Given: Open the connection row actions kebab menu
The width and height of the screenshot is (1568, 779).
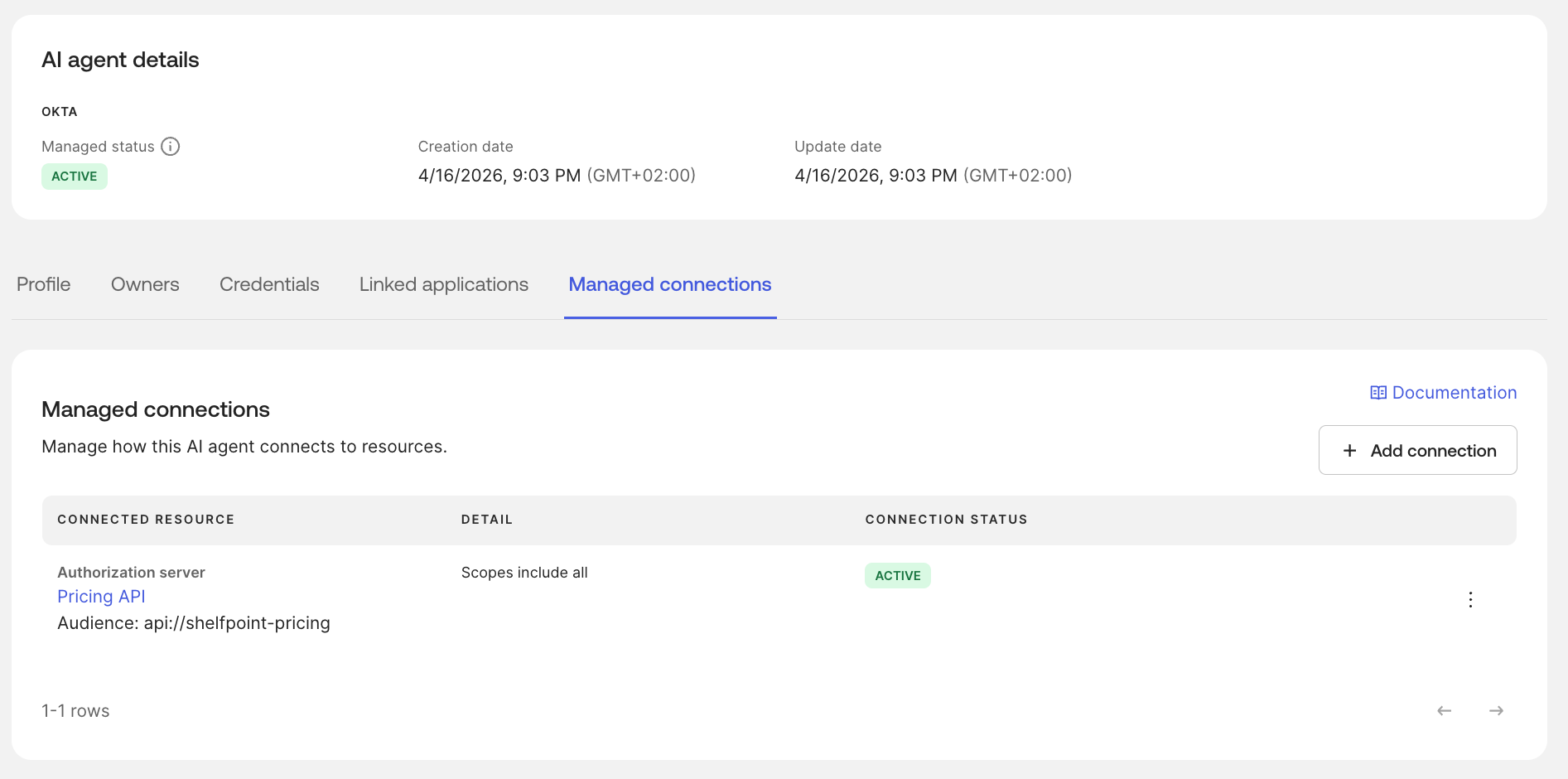Looking at the screenshot, I should coord(1470,599).
